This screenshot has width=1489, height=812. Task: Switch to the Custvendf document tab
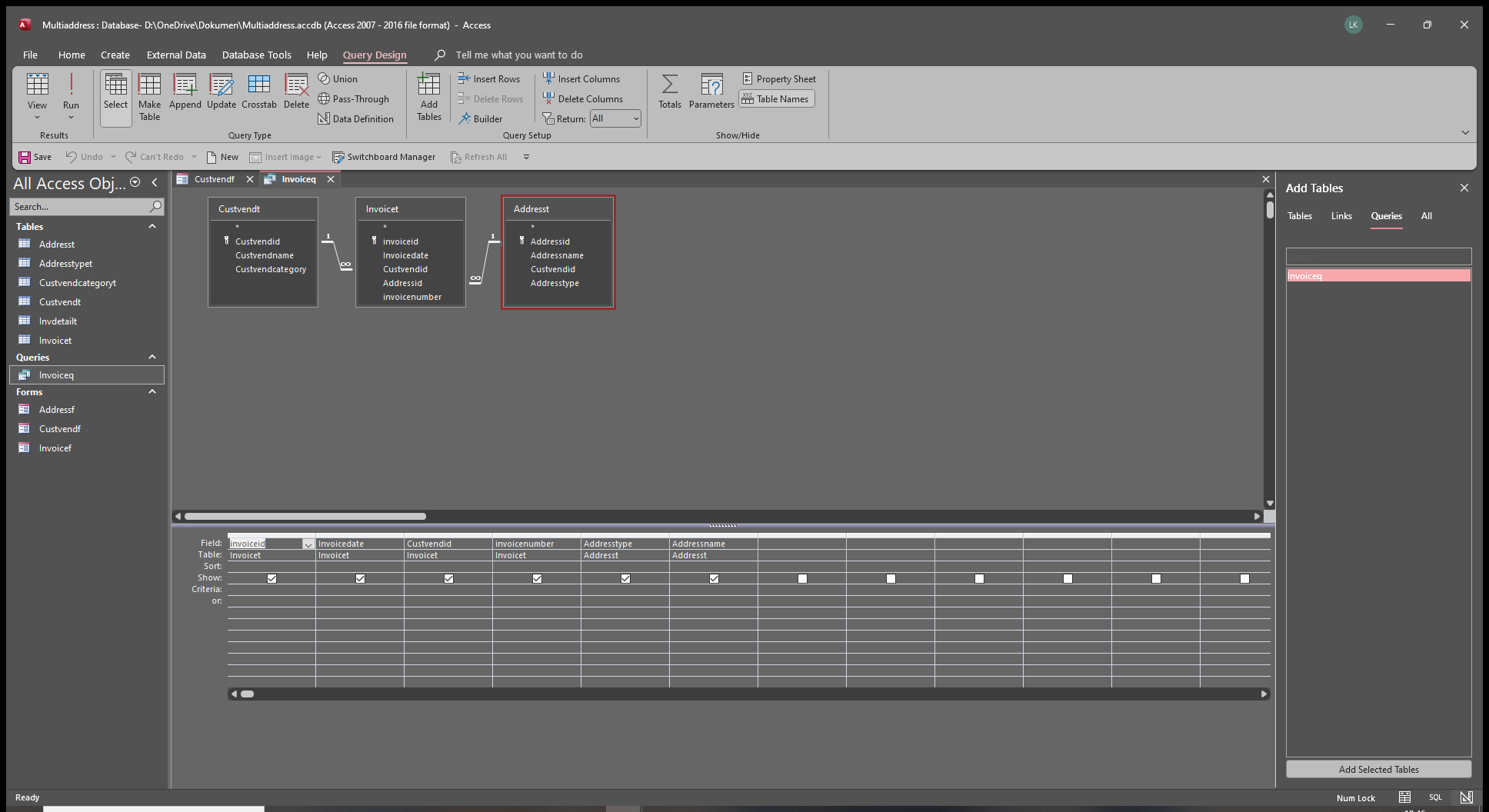[214, 179]
